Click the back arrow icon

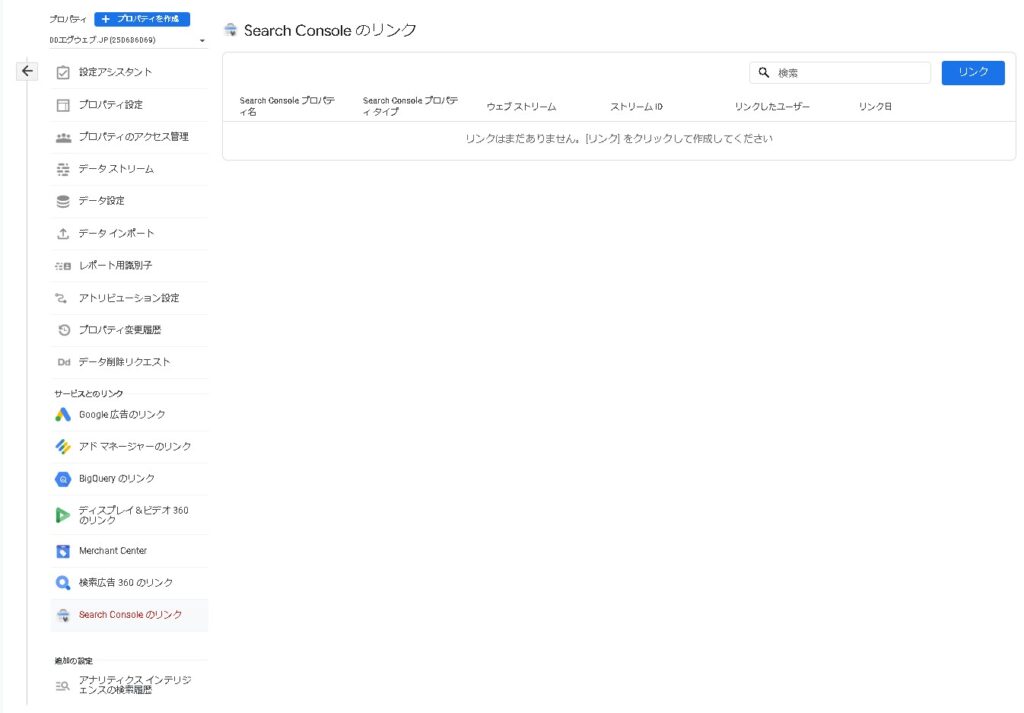[x=28, y=71]
